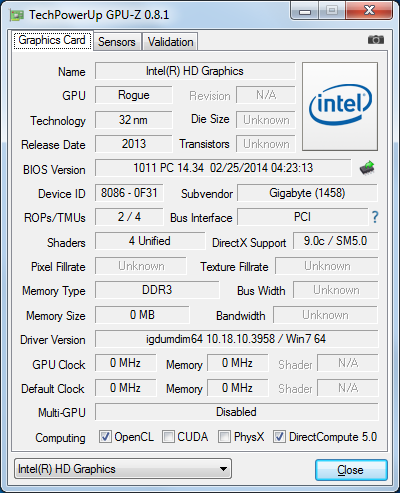
Task: Click Memory clock field in GPU Clock row
Action: click(238, 363)
